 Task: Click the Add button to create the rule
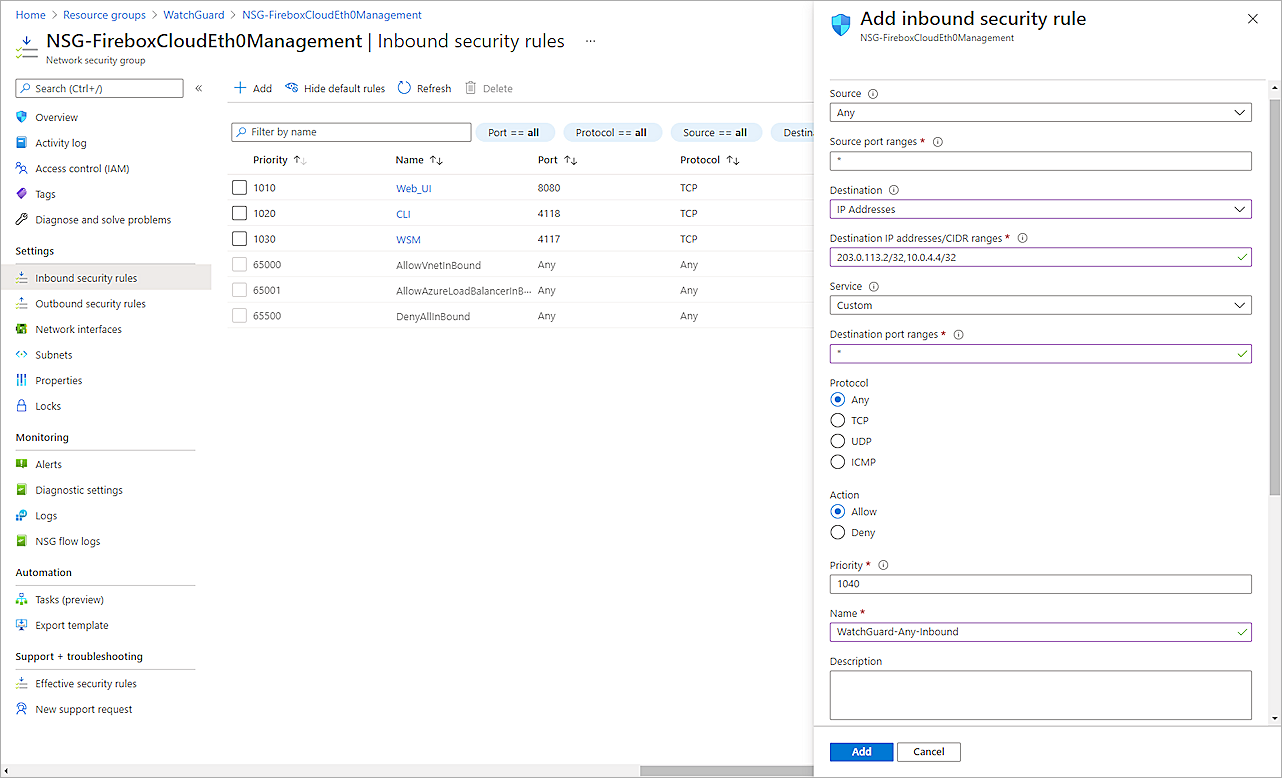[x=861, y=751]
